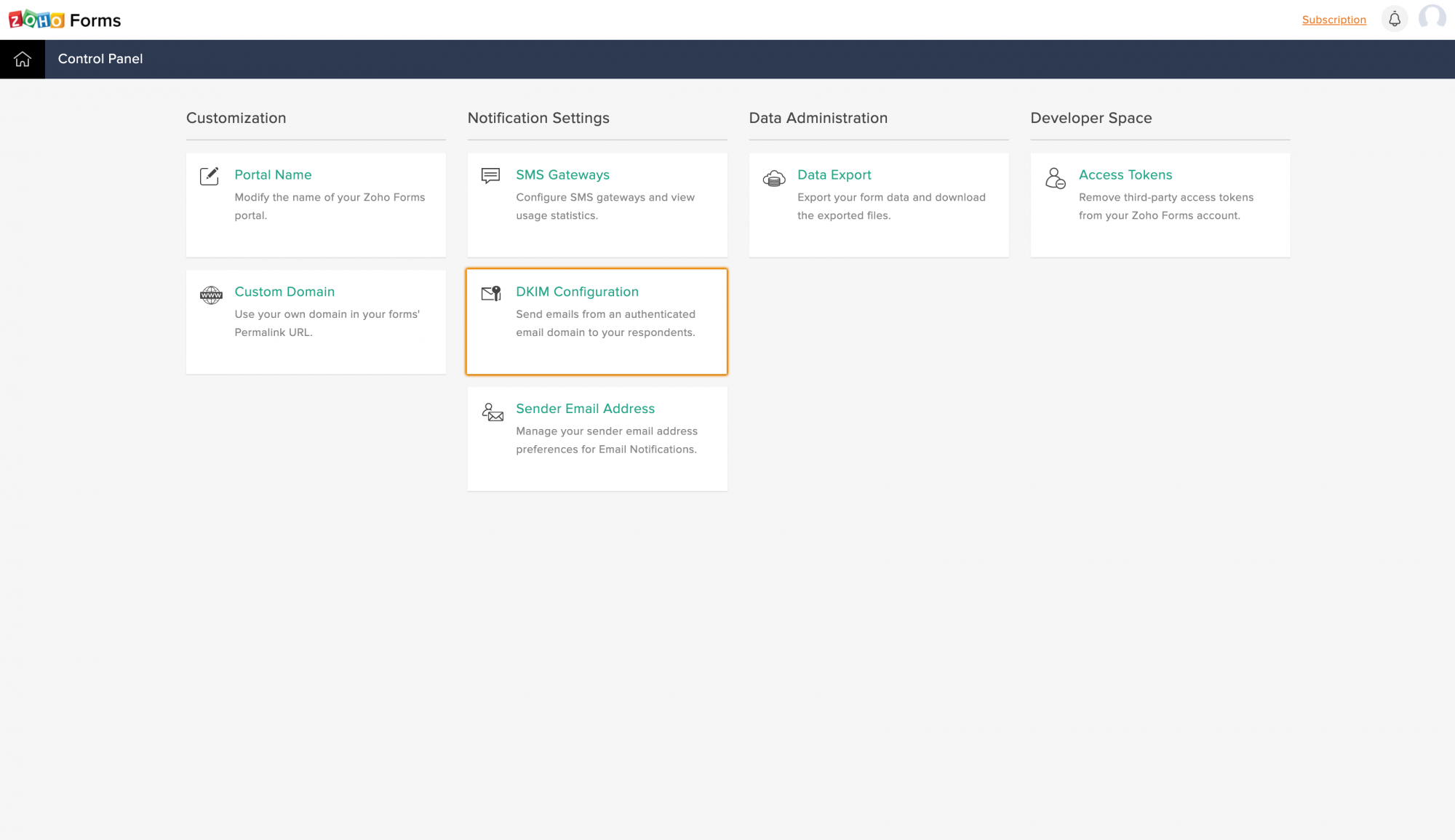
Task: Click 'Manage your sender email address' description
Action: click(607, 441)
